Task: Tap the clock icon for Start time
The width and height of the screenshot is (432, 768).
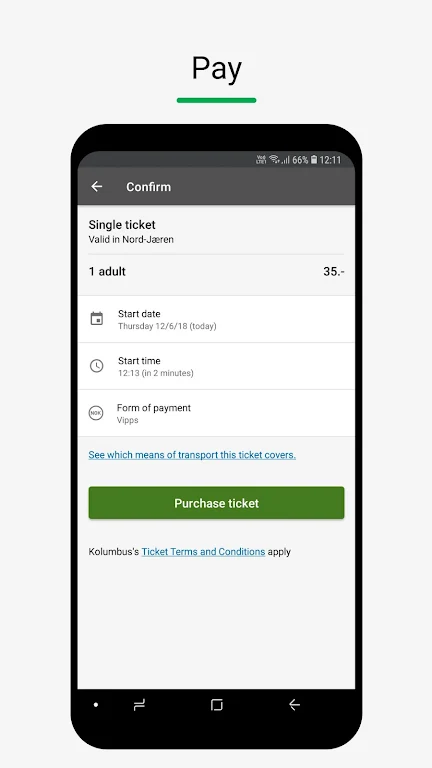Action: [x=96, y=366]
